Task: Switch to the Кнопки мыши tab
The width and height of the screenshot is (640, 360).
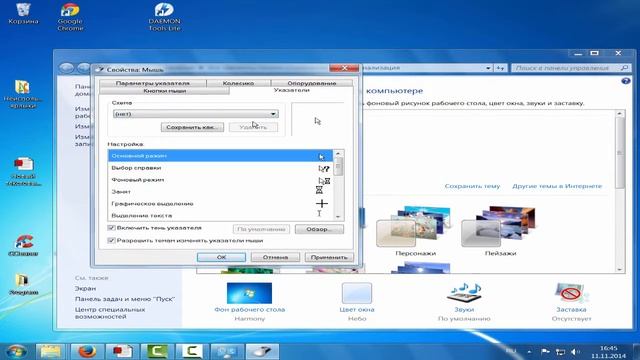Action: (164, 91)
